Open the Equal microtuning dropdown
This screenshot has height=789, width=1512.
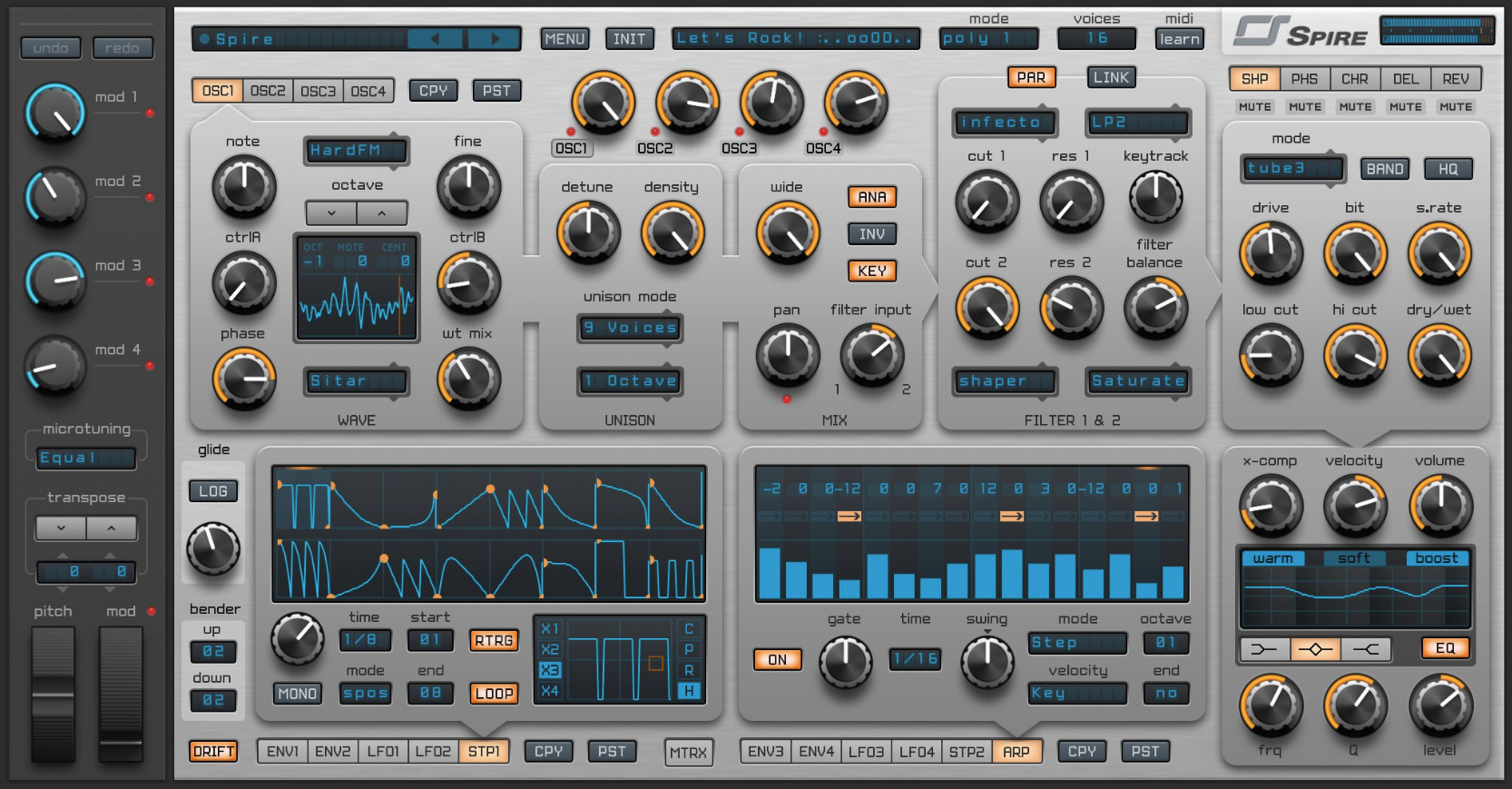86,459
